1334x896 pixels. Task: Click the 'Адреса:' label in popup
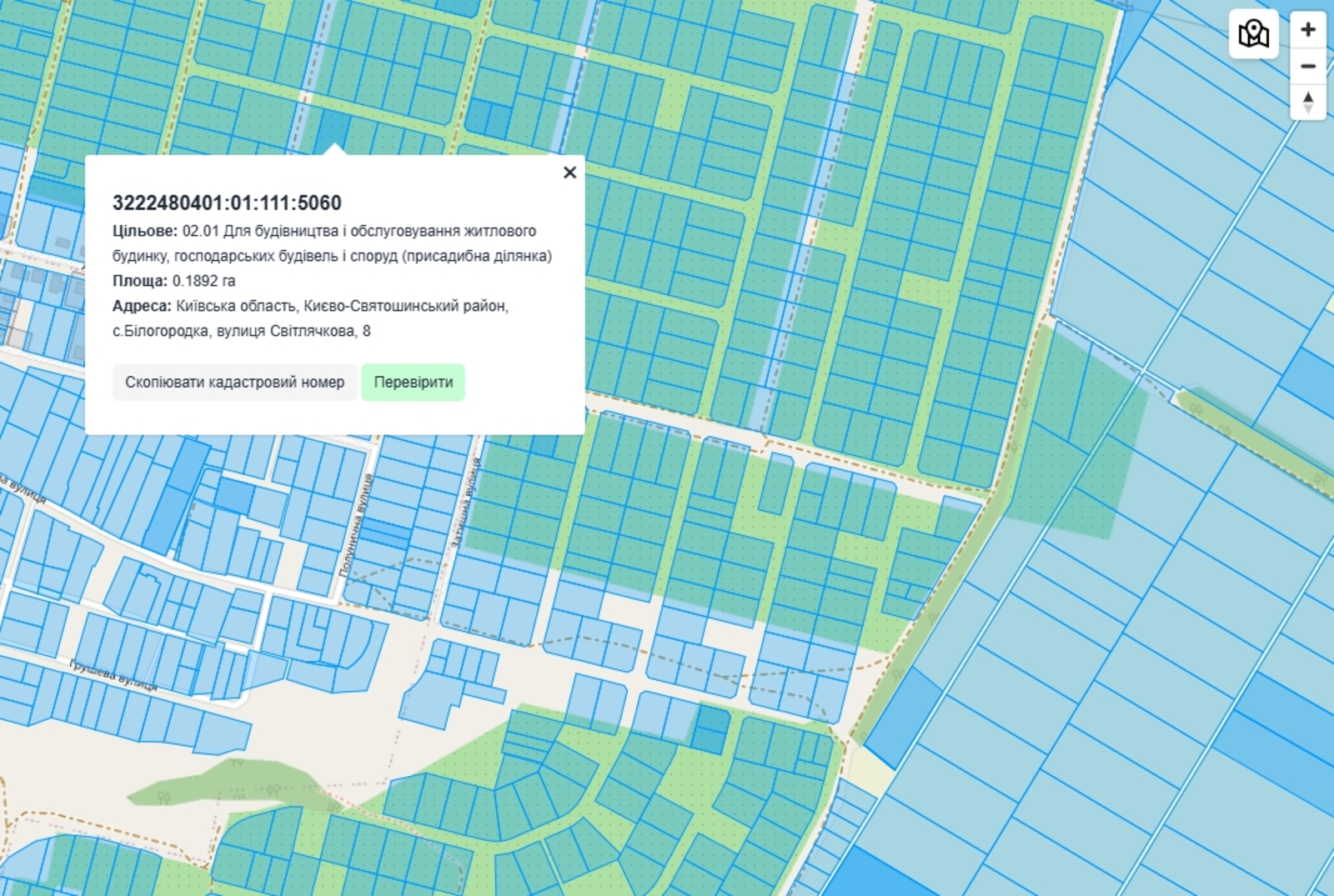[x=142, y=306]
